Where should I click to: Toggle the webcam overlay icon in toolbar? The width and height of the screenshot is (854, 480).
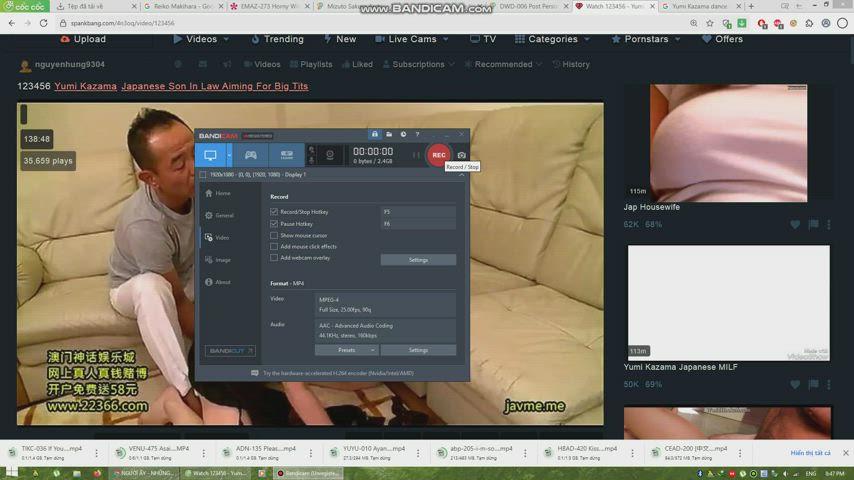330,155
